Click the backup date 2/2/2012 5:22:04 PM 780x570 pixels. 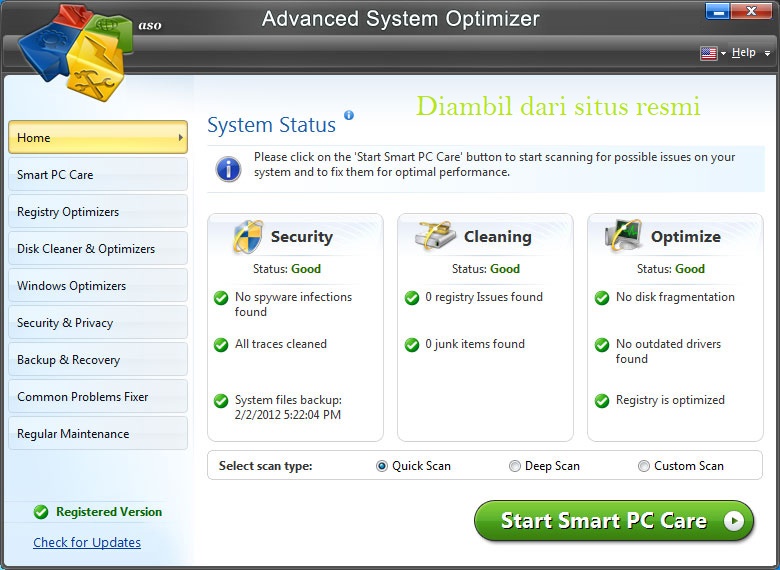(x=288, y=415)
